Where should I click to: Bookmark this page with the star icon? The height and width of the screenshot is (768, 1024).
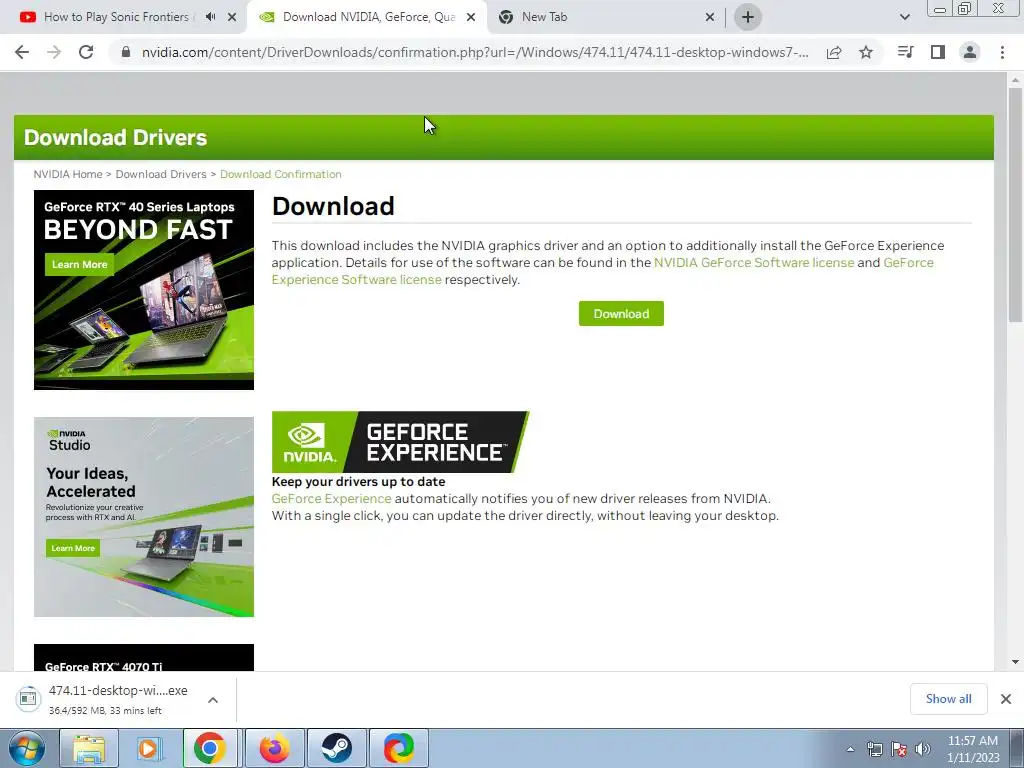click(866, 52)
